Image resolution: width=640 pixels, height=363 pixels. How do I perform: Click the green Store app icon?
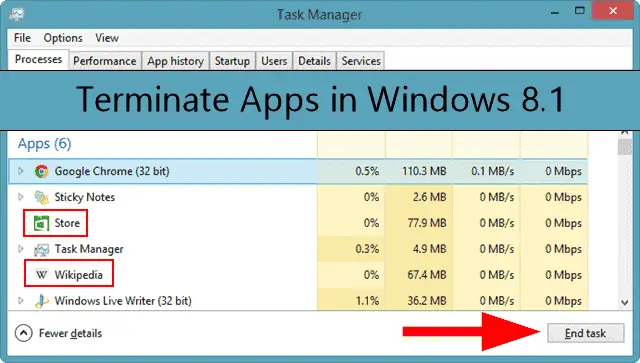(x=41, y=223)
